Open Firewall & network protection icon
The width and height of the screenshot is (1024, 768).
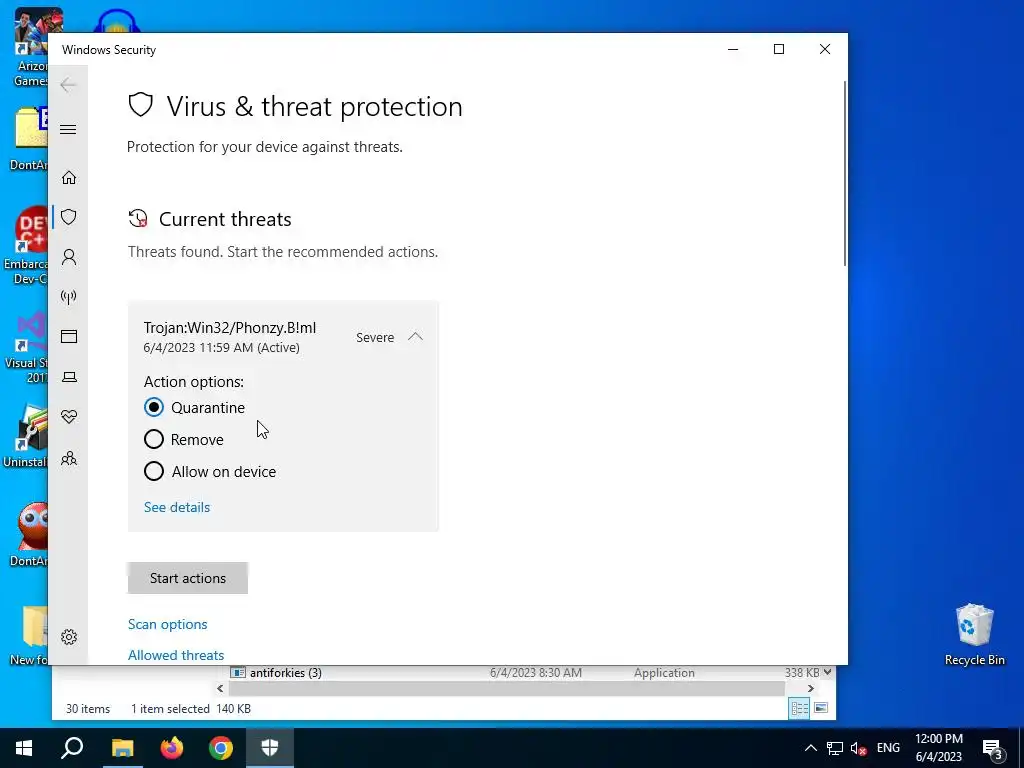click(69, 297)
